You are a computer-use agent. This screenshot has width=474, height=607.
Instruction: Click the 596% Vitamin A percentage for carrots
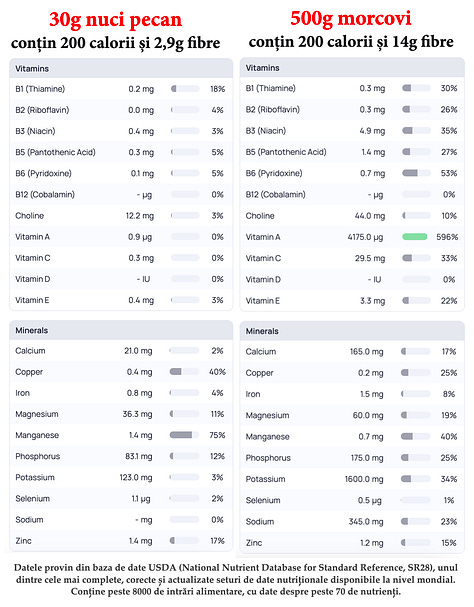click(x=447, y=237)
